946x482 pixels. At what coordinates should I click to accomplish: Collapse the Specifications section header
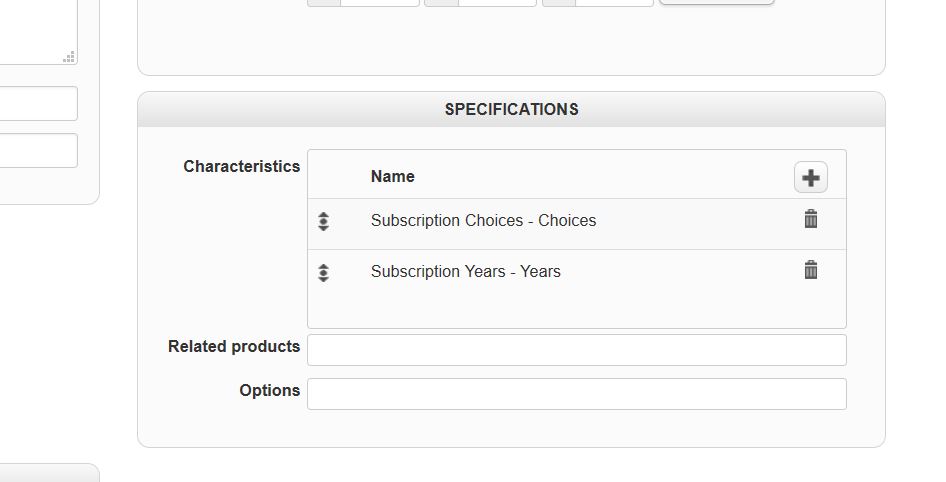pos(511,110)
